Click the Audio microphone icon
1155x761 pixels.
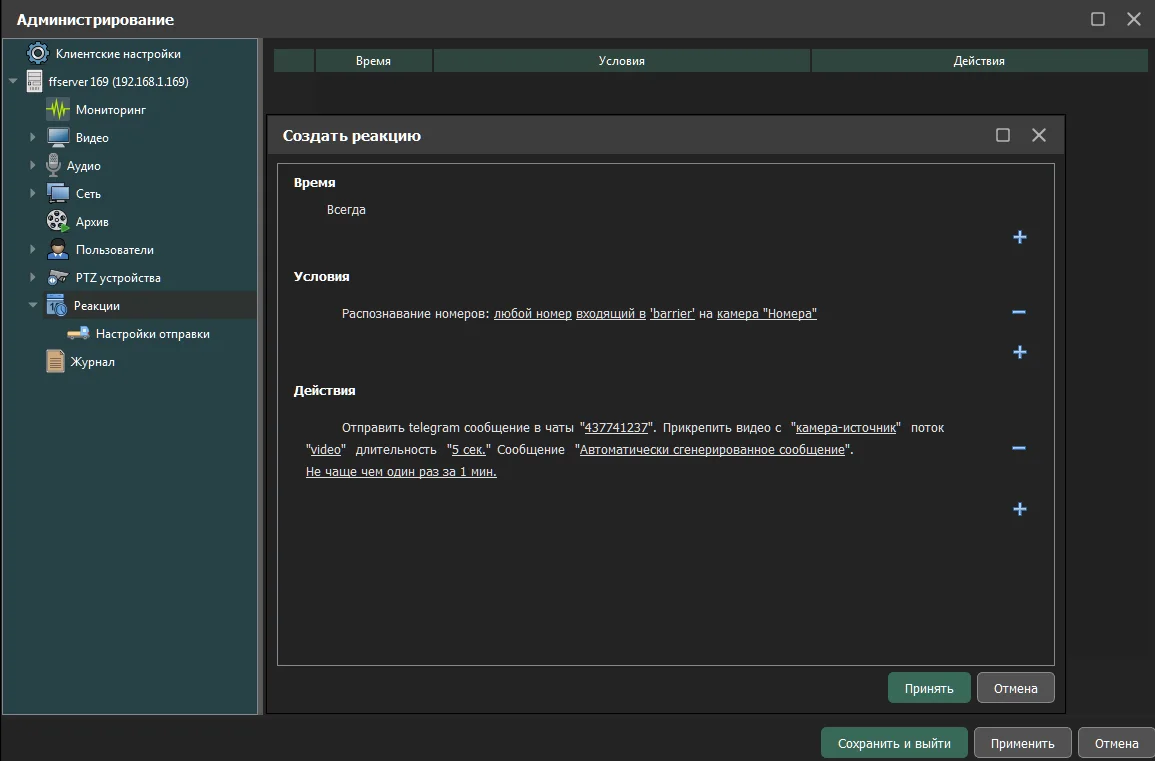[x=53, y=166]
